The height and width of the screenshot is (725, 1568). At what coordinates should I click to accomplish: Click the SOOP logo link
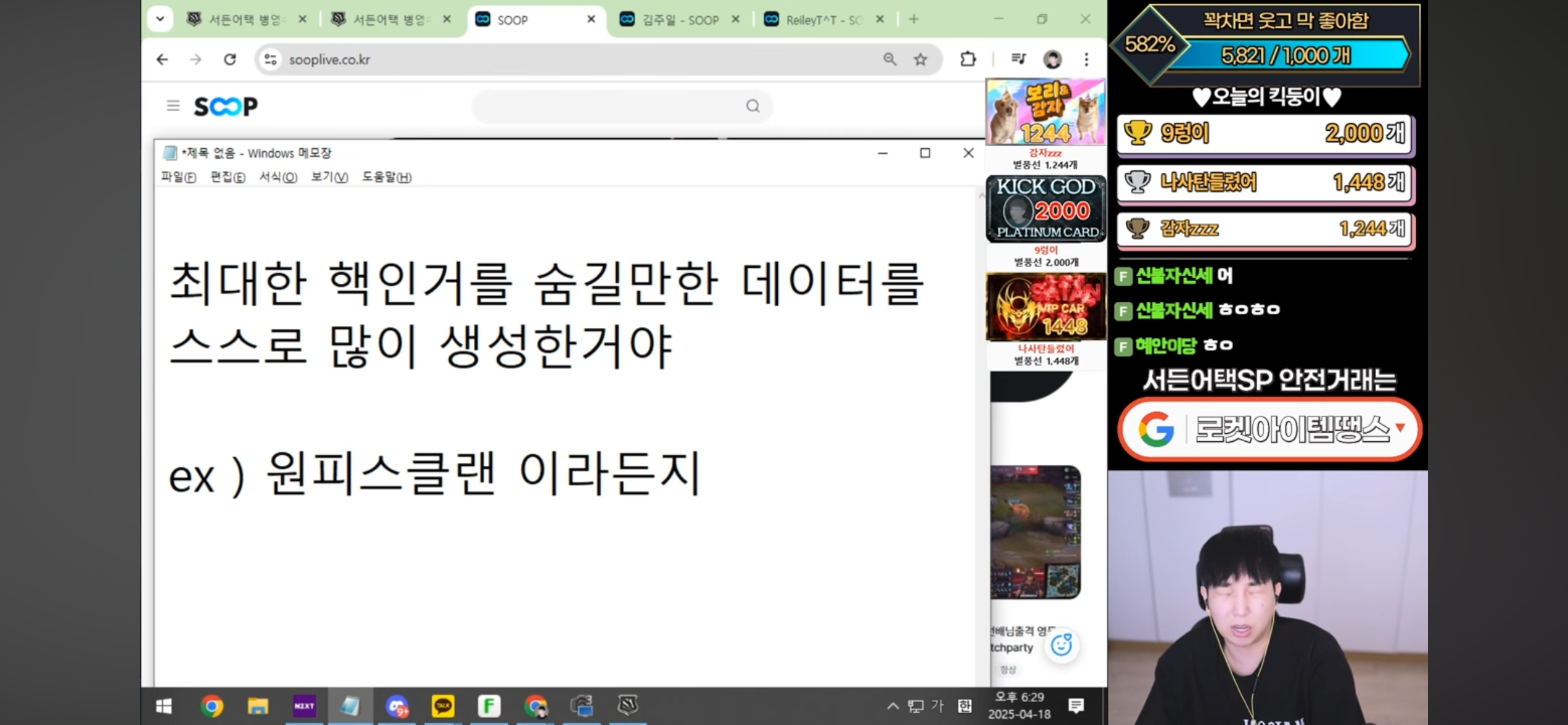tap(225, 107)
